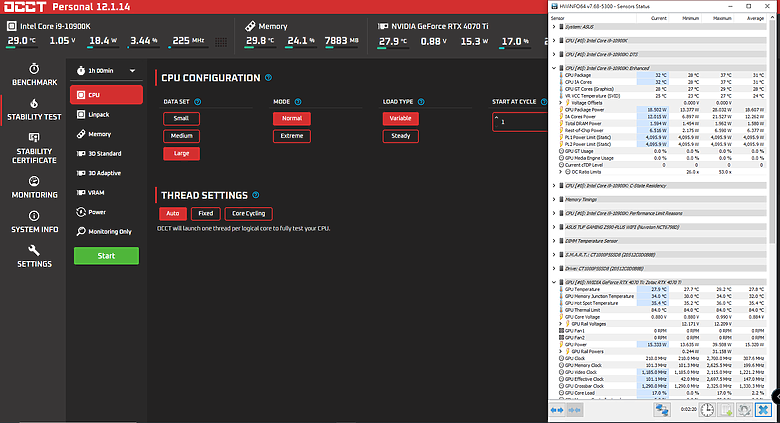This screenshot has height=423, width=780.
Task: Open the System Info section
Action: 34,222
